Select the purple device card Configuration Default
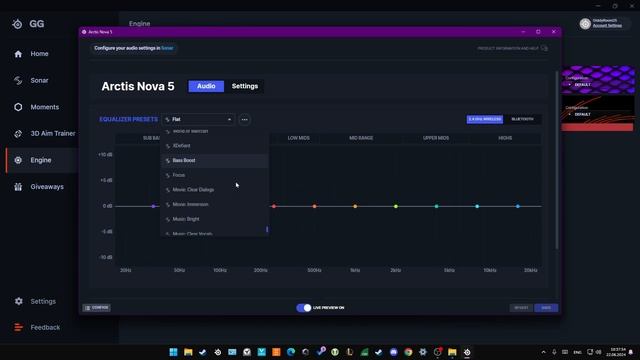 598,80
